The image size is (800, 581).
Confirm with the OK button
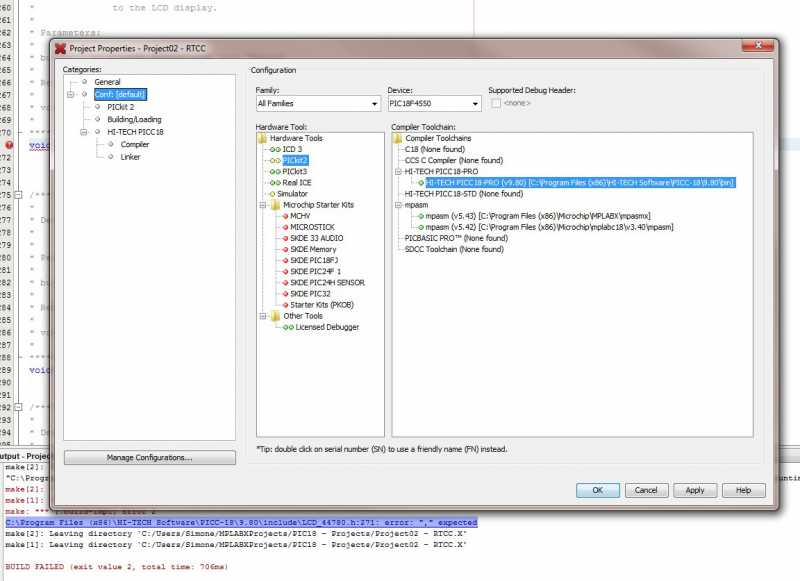click(x=597, y=490)
